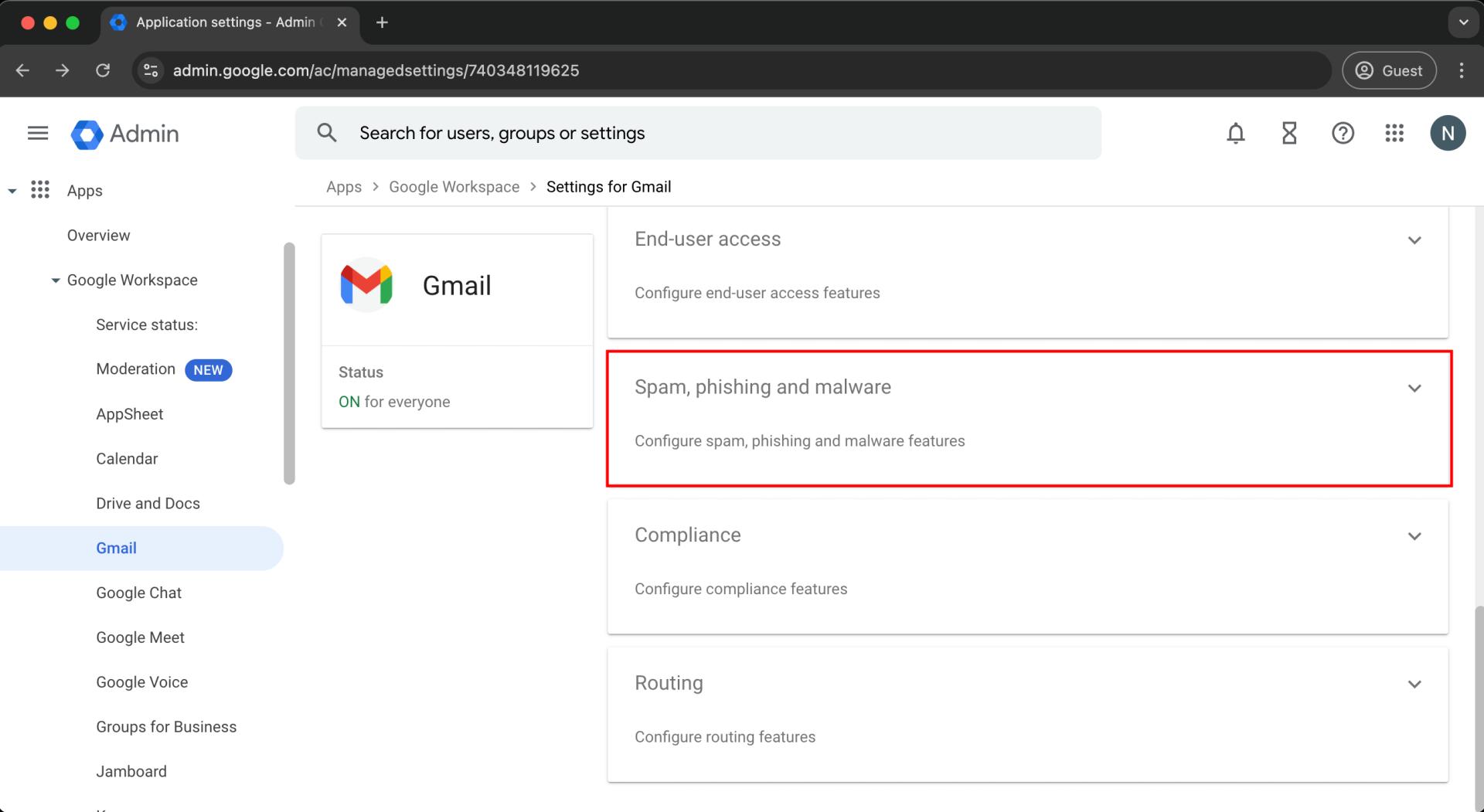Click the NEW badge beside Moderation

[208, 369]
